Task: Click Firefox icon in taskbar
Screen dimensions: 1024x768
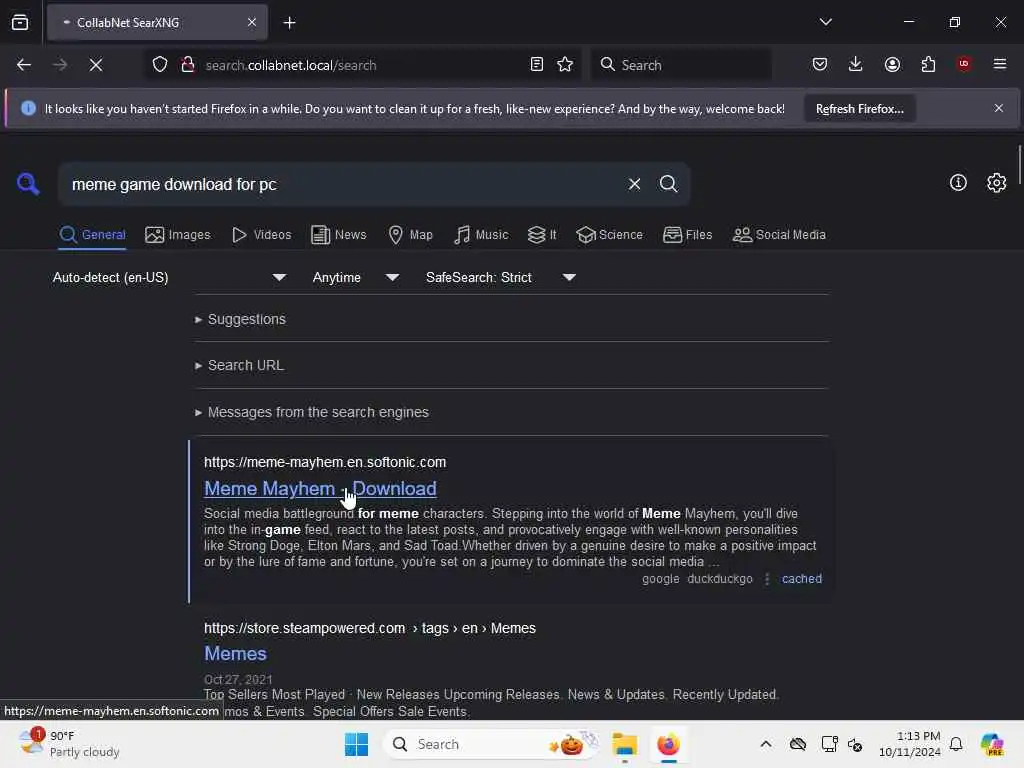Action: pos(668,744)
